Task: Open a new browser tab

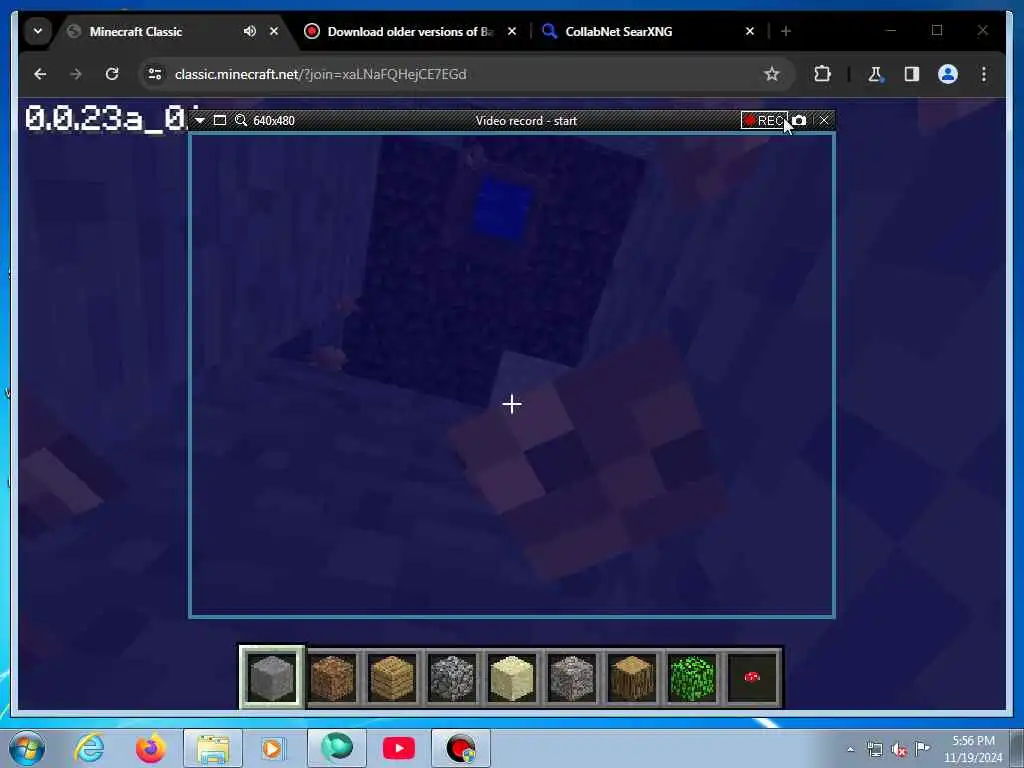Action: (x=786, y=31)
